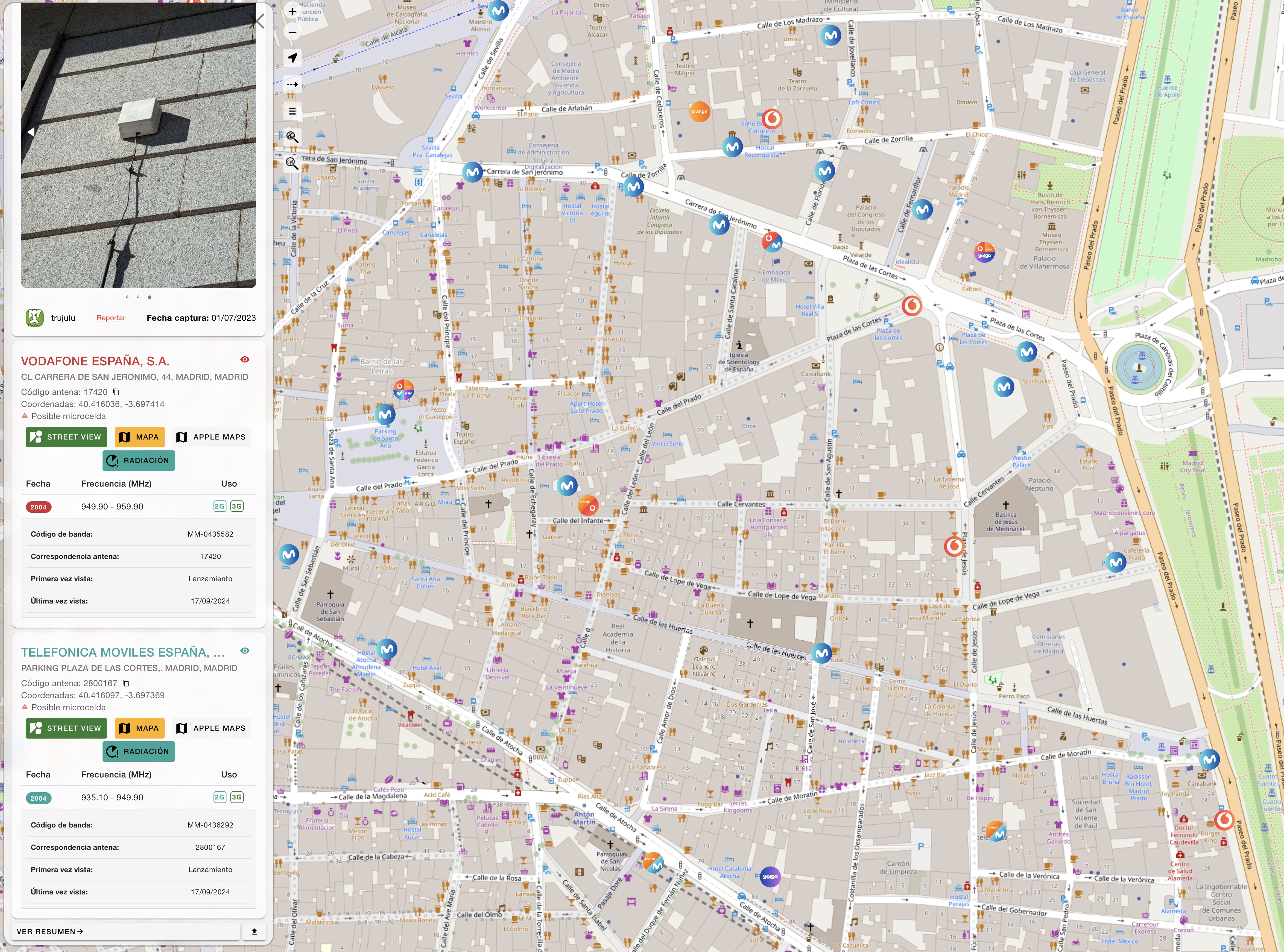Viewport: 1284px width, 952px height.
Task: Open Mapa for Telefonica antenna
Action: pos(139,728)
